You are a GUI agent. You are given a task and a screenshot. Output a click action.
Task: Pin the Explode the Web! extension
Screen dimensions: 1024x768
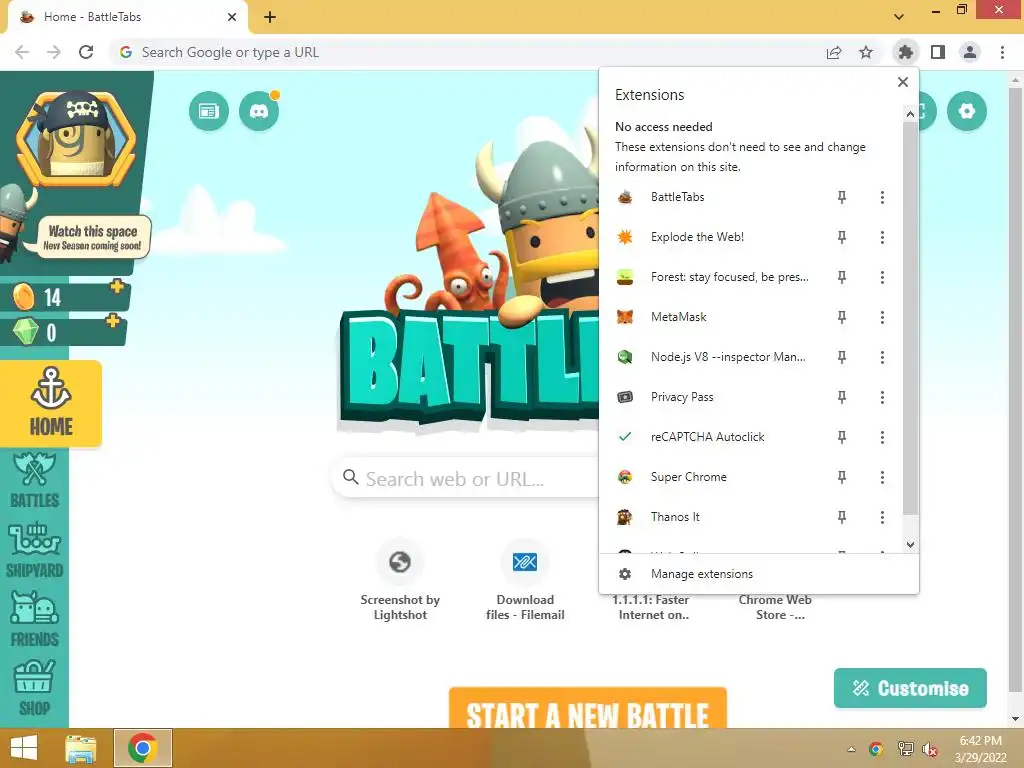(x=842, y=237)
